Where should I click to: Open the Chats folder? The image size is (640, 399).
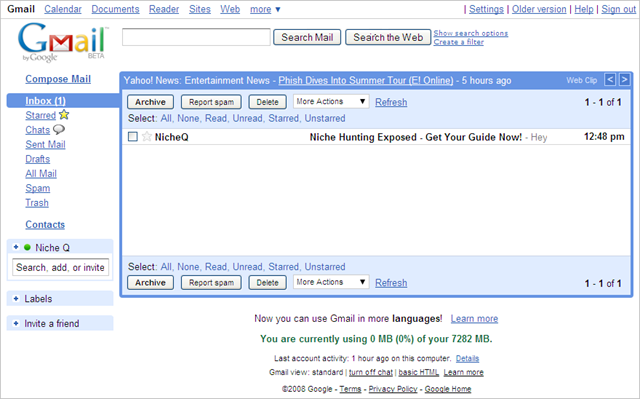coord(38,130)
